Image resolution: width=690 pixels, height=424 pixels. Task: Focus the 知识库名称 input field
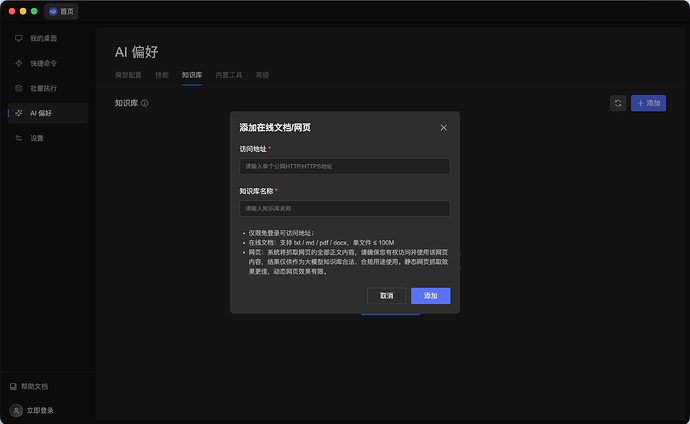[345, 208]
